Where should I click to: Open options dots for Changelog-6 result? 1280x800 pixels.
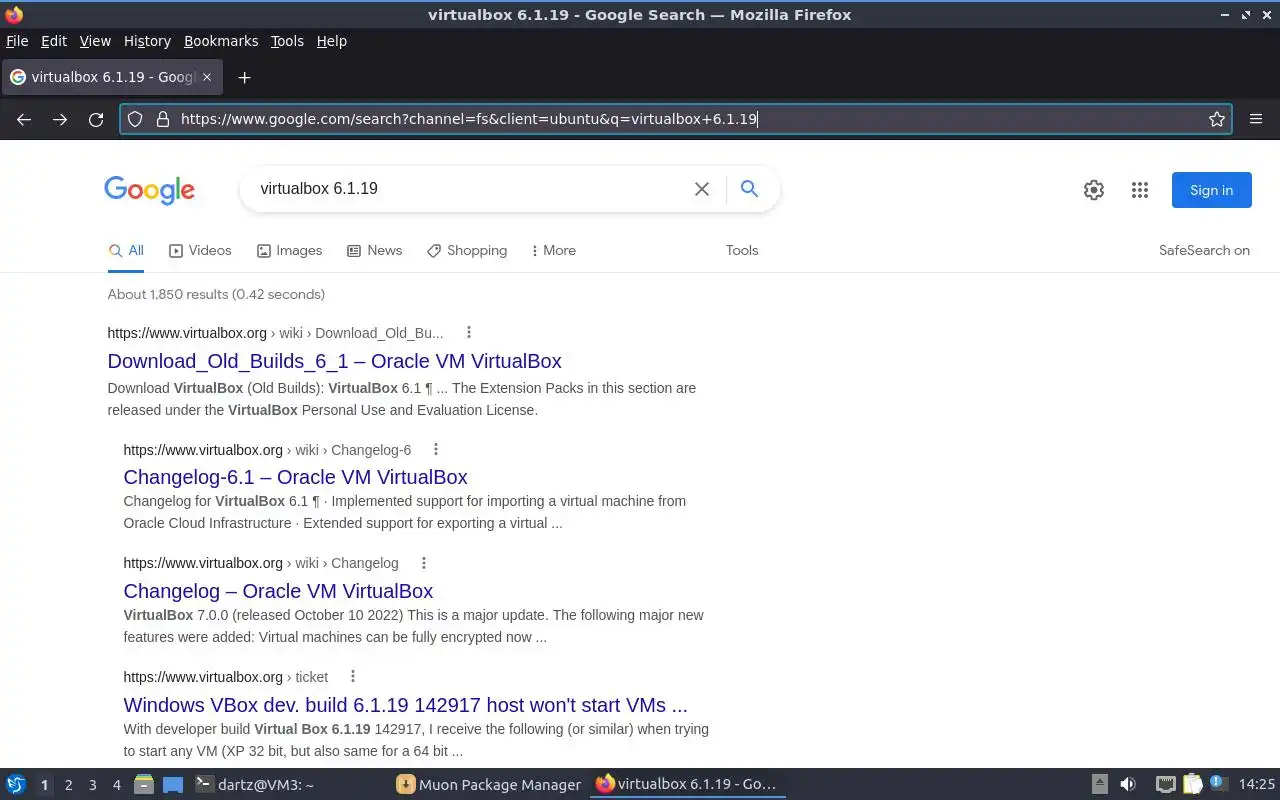435,450
